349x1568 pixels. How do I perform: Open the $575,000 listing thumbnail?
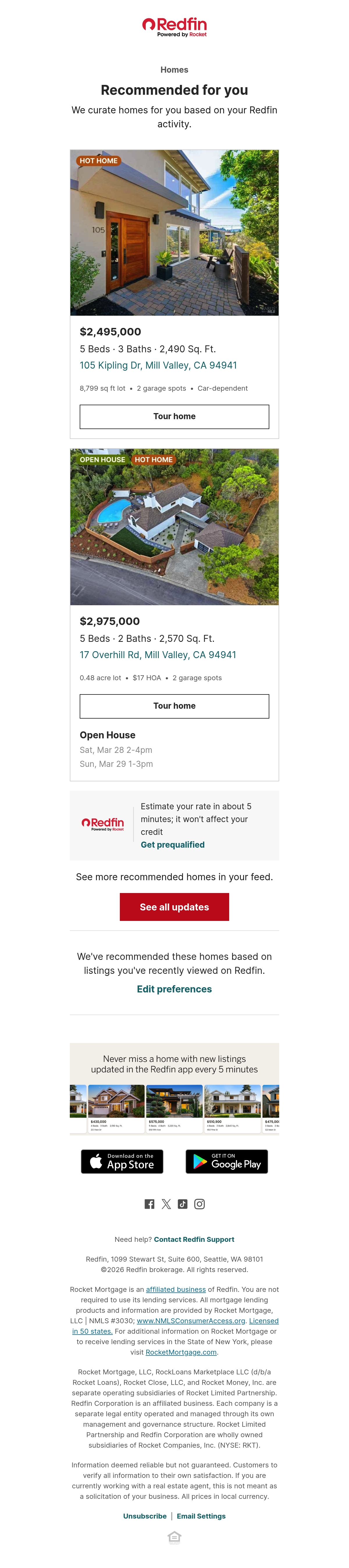[174, 1108]
